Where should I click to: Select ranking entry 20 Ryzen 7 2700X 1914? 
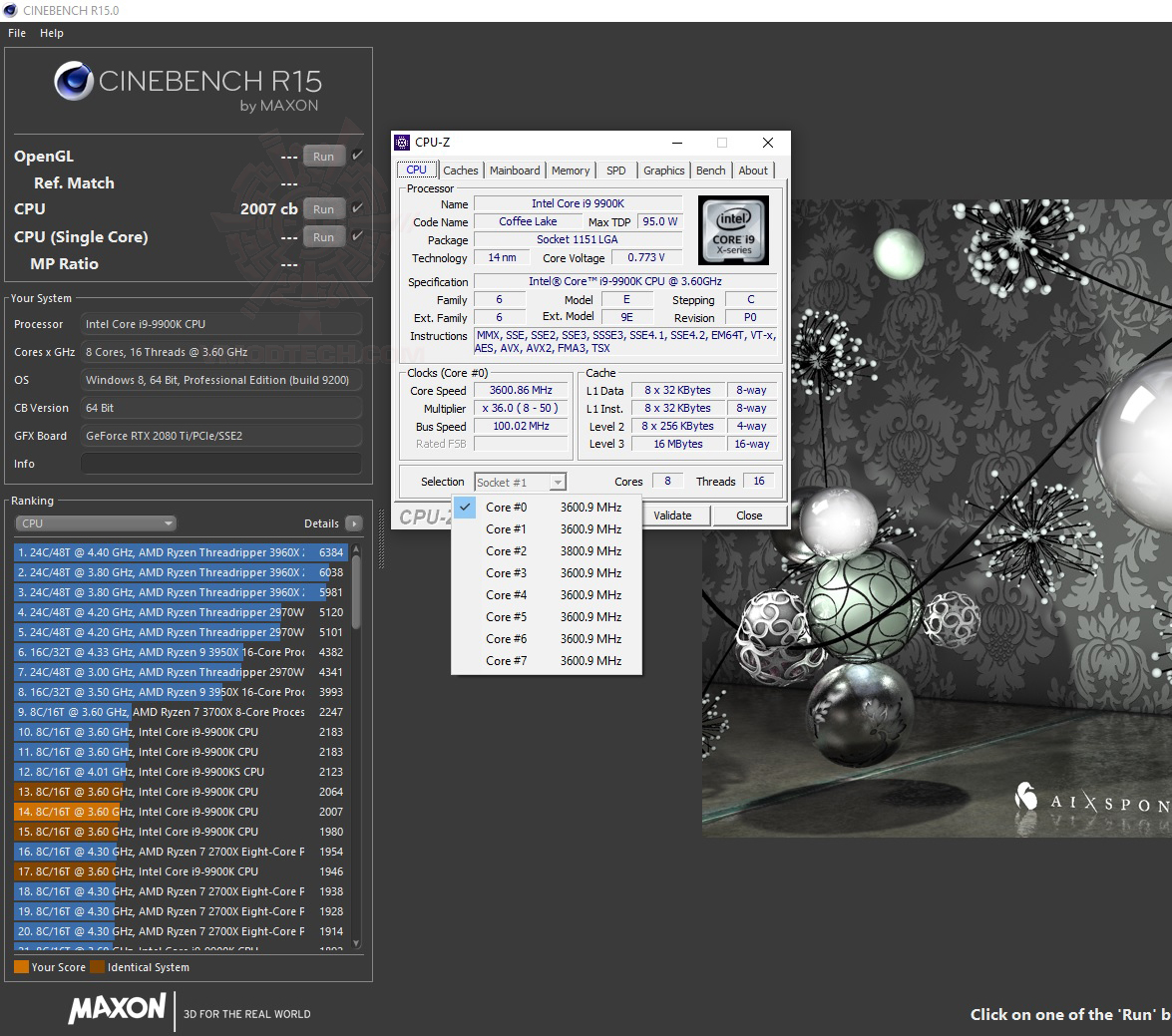click(181, 931)
